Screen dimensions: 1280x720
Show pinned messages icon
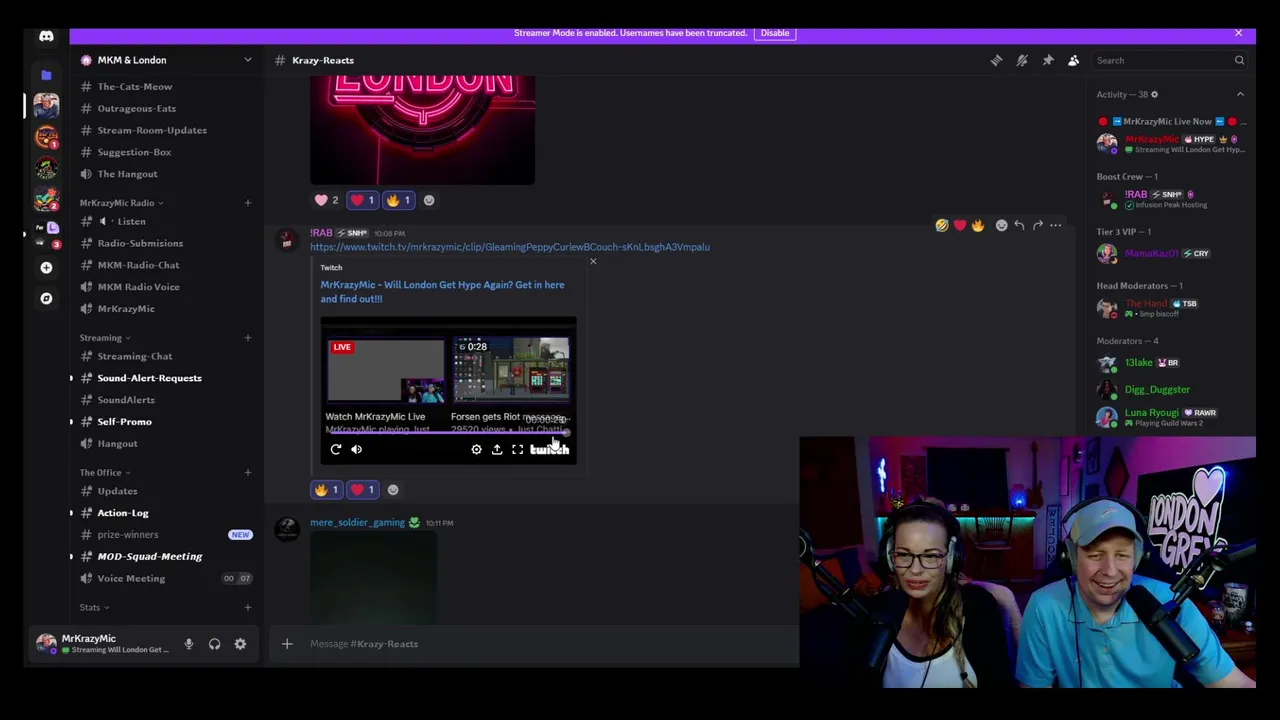point(1048,60)
